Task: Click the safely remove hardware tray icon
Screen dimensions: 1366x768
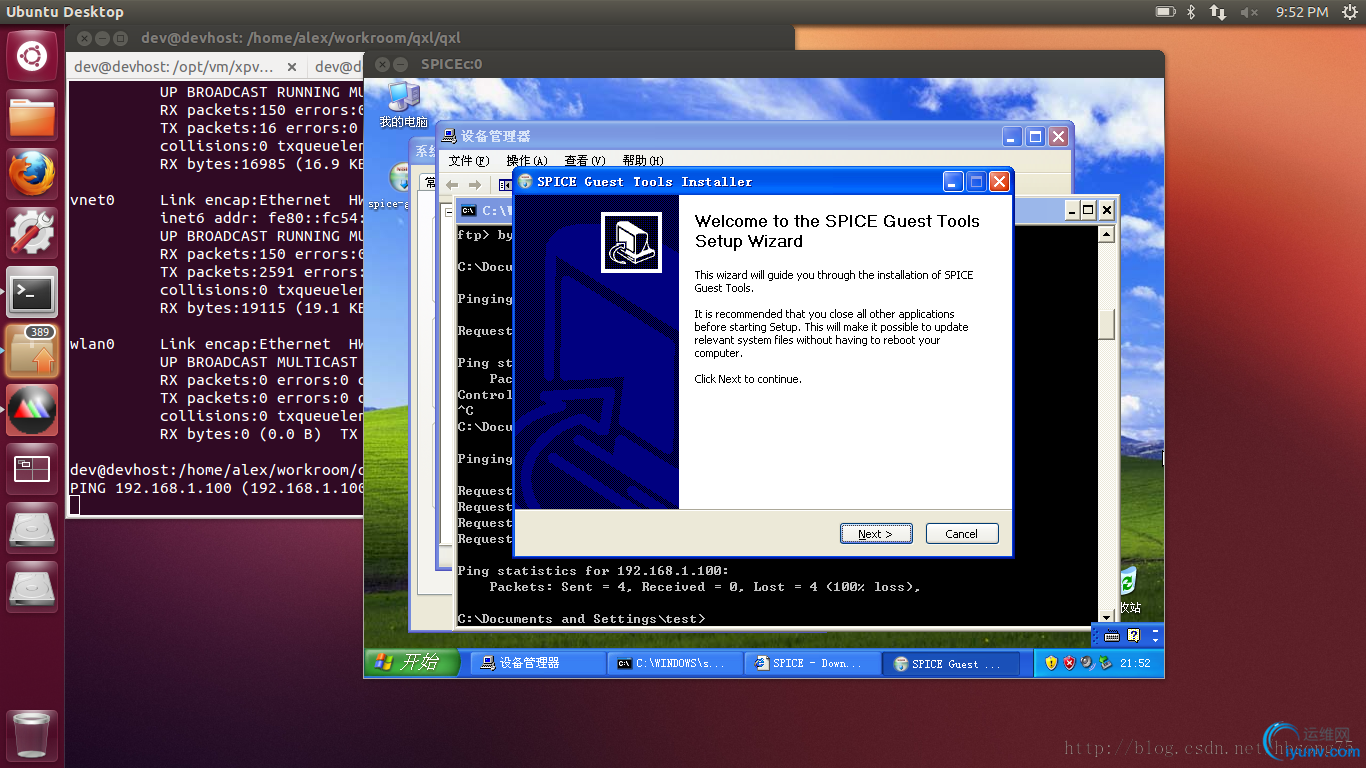Action: pyautogui.click(x=1105, y=663)
